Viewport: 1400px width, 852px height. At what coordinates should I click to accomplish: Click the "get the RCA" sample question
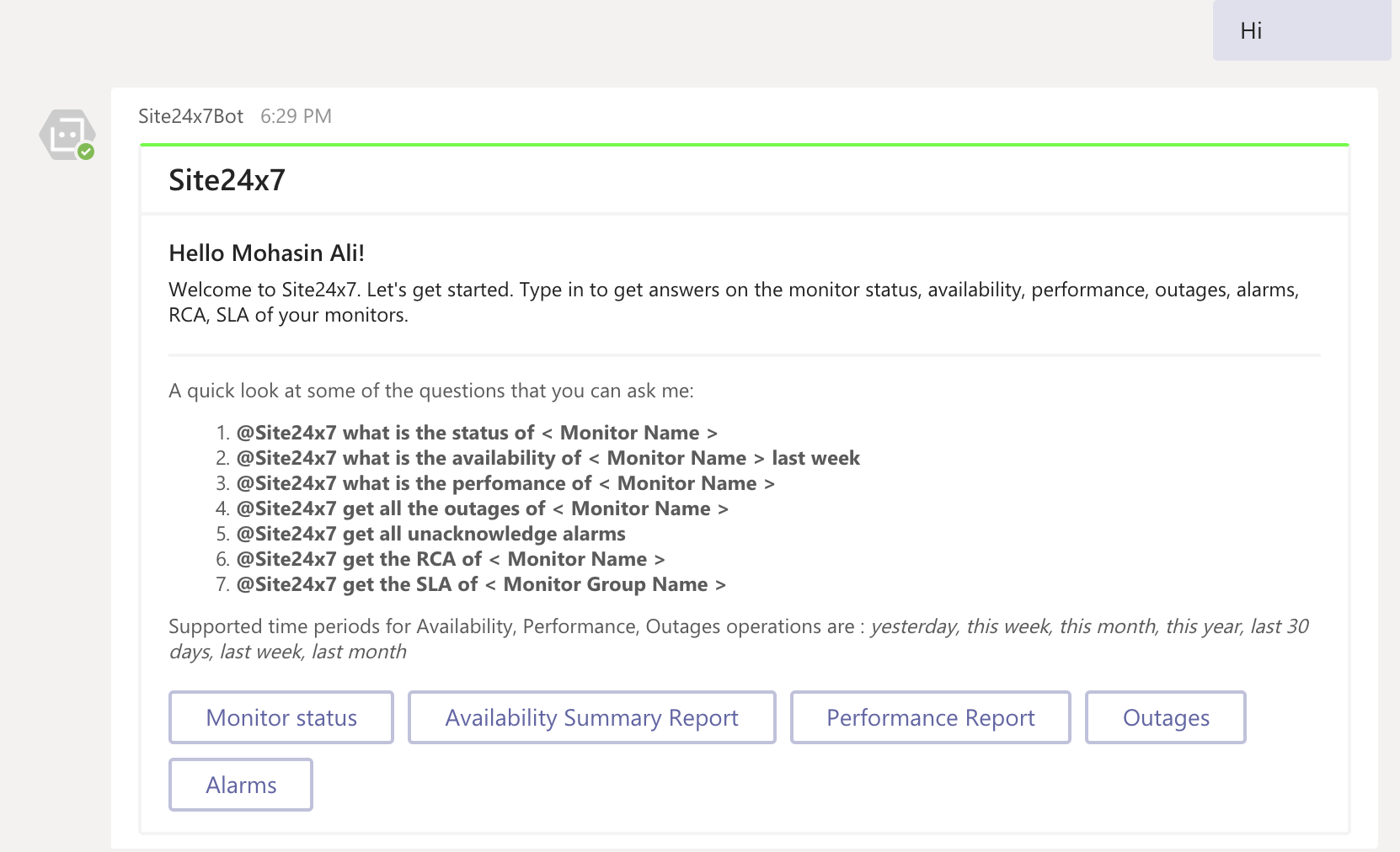(x=450, y=559)
